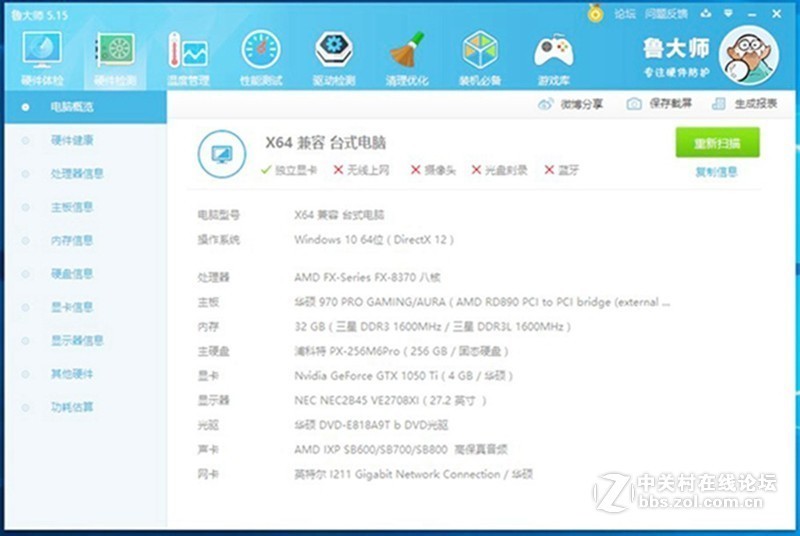Click DVD-E818A9T optical drive value
This screenshot has width=800, height=536.
pyautogui.click(x=371, y=425)
